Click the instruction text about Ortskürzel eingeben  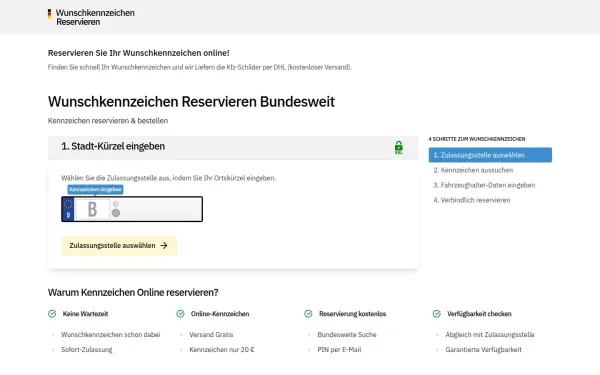[x=168, y=178]
